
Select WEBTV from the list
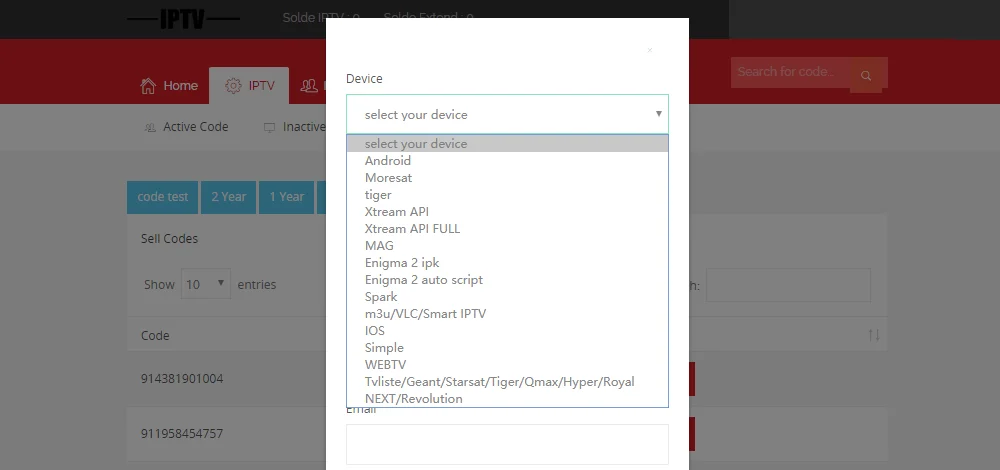pyautogui.click(x=385, y=365)
